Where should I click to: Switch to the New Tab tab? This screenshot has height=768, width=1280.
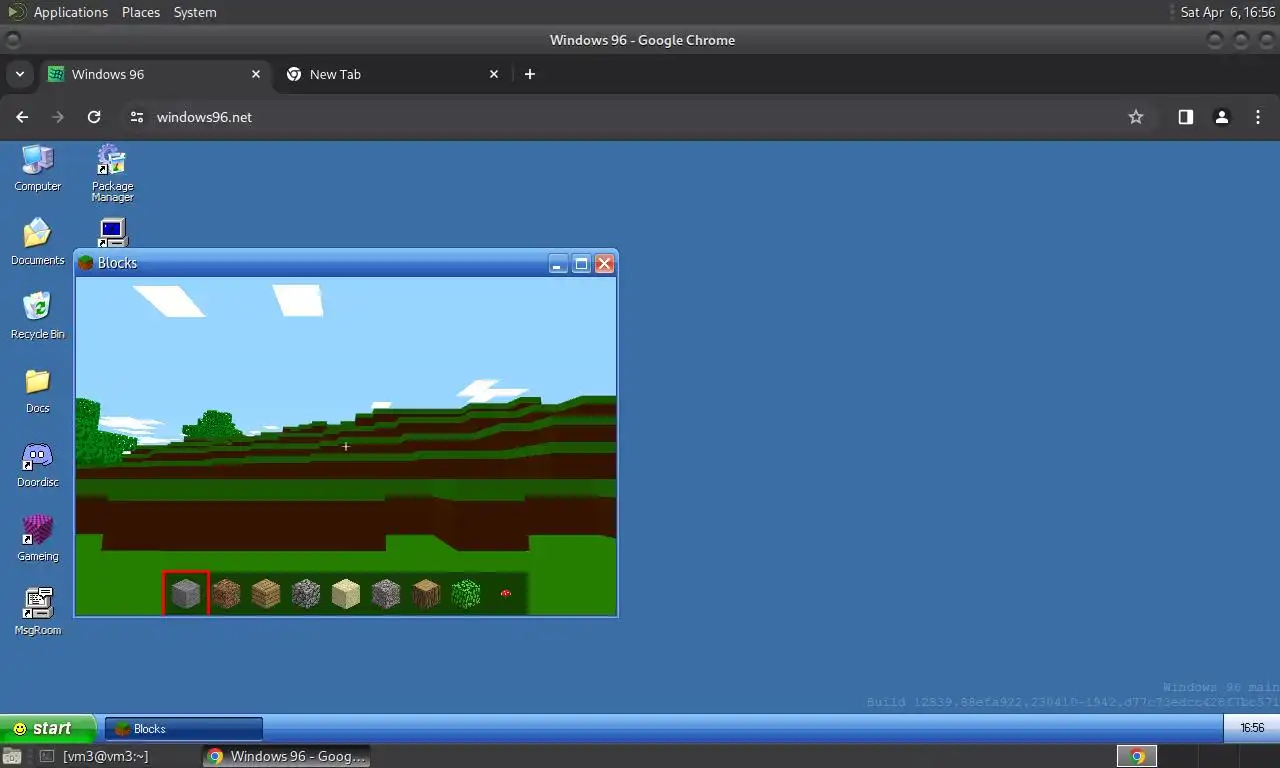393,74
